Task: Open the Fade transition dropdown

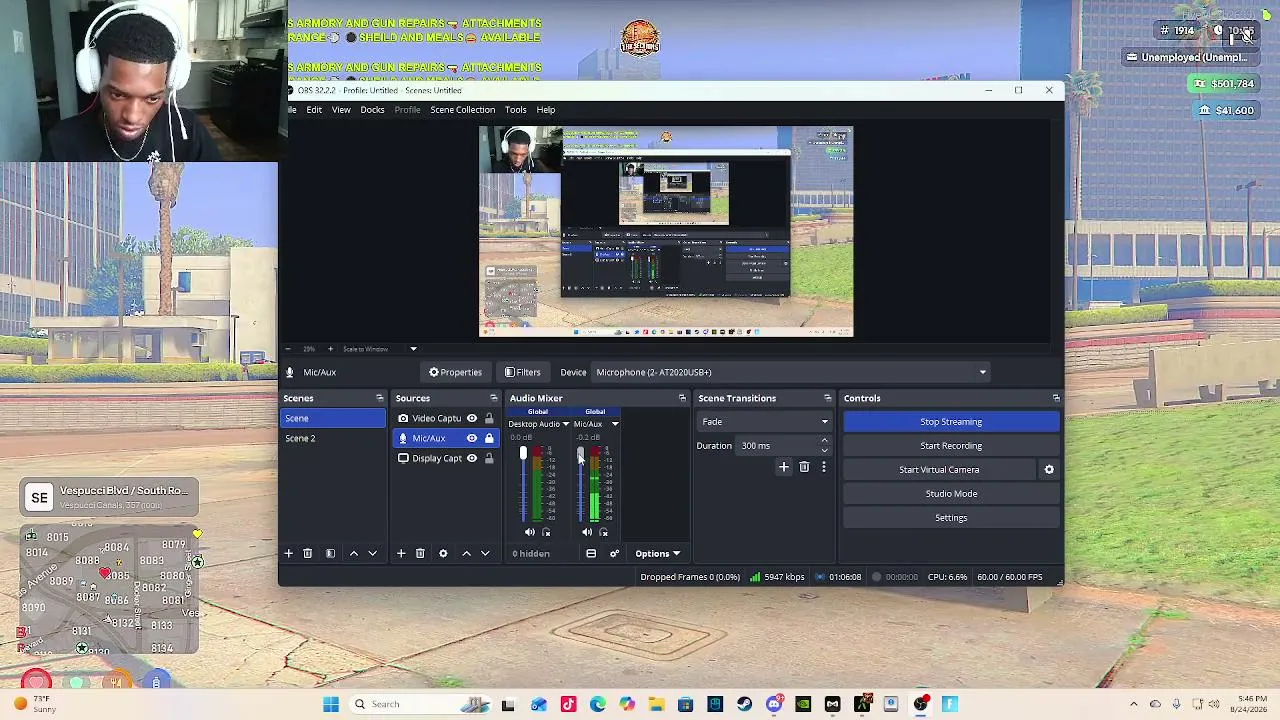Action: (x=764, y=422)
